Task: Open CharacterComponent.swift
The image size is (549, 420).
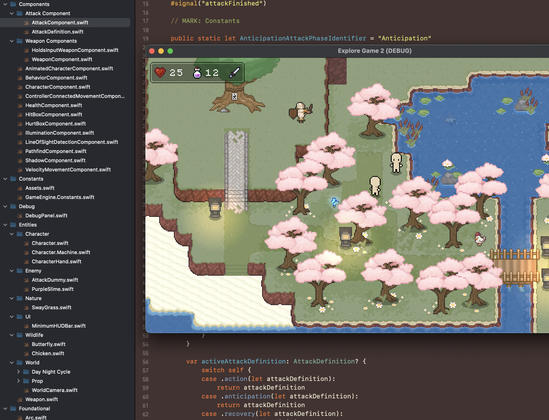Action: 57,87
